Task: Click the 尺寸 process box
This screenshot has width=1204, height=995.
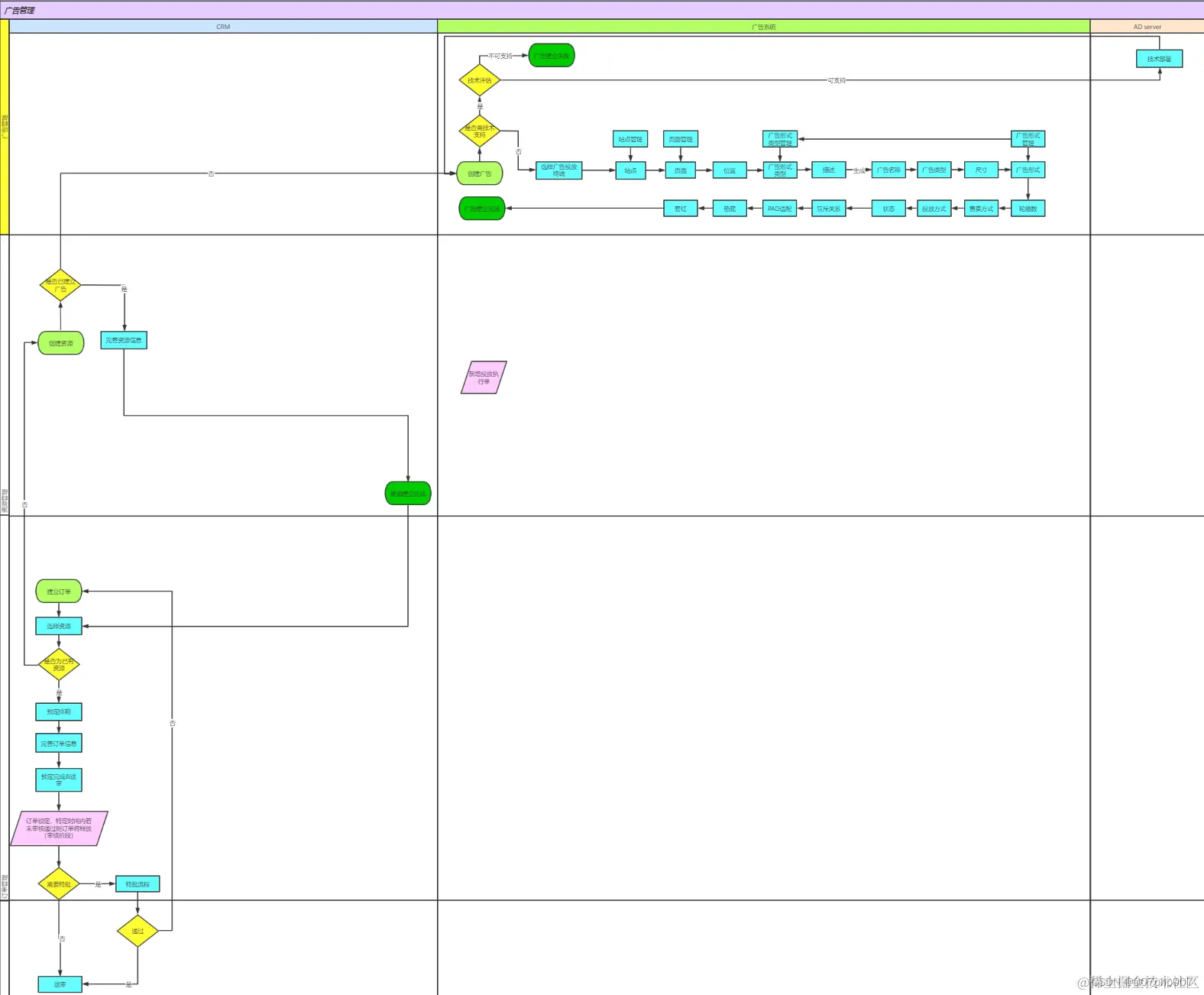Action: tap(982, 170)
